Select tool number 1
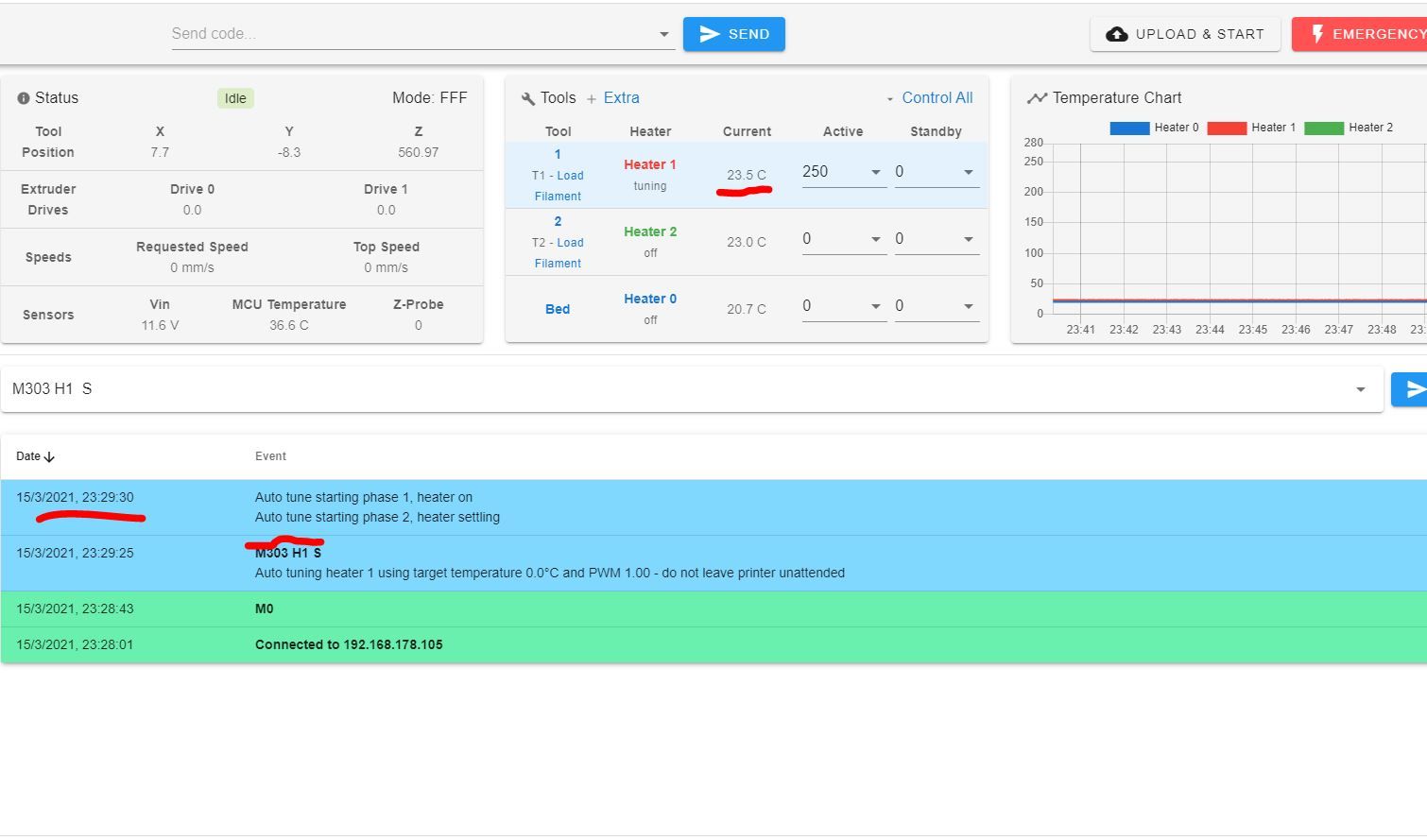 click(558, 154)
